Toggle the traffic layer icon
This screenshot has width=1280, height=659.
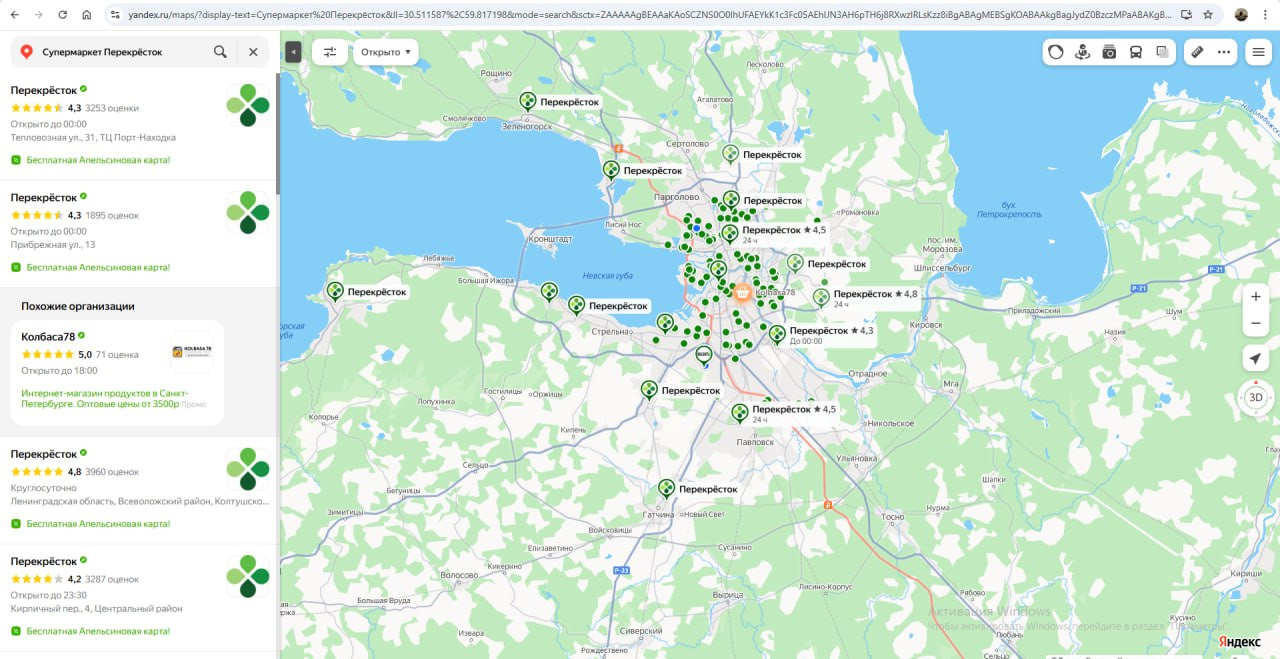(x=1056, y=52)
